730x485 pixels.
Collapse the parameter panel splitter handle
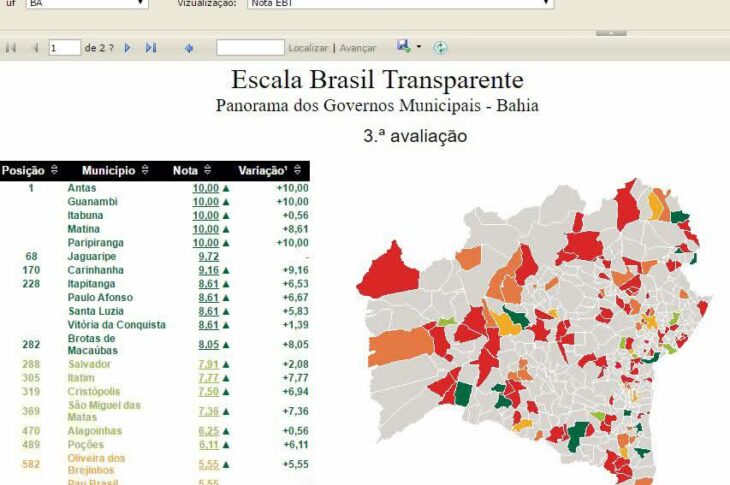pos(610,33)
